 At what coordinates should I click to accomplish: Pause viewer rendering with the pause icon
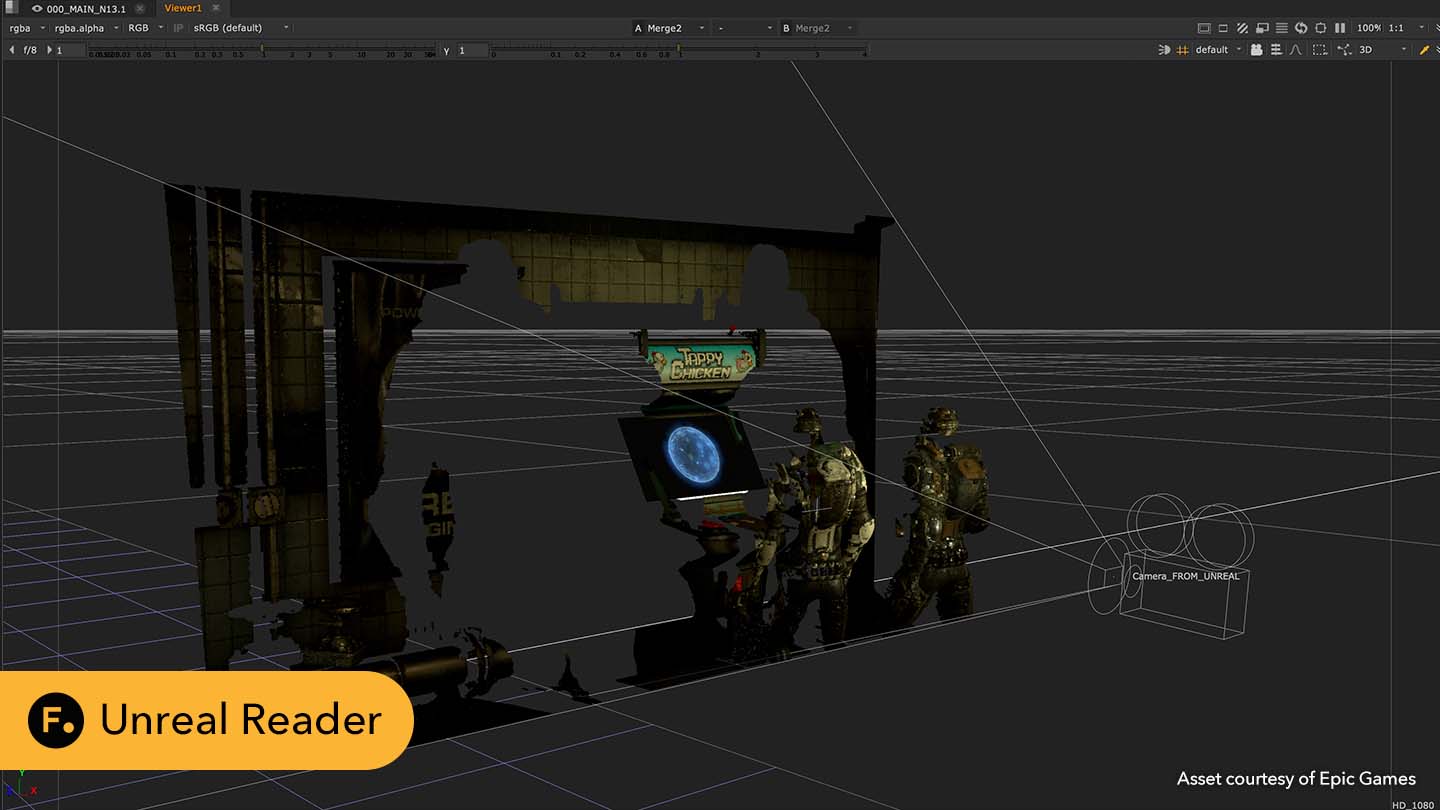[1340, 28]
